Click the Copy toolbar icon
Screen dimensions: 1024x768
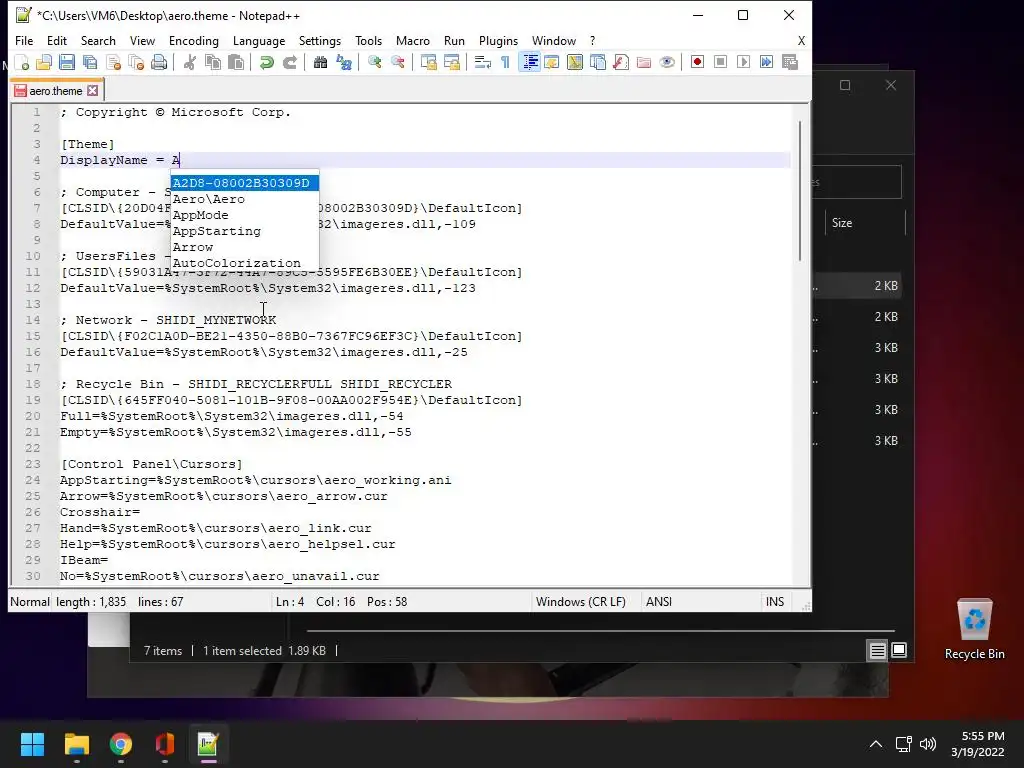point(213,62)
